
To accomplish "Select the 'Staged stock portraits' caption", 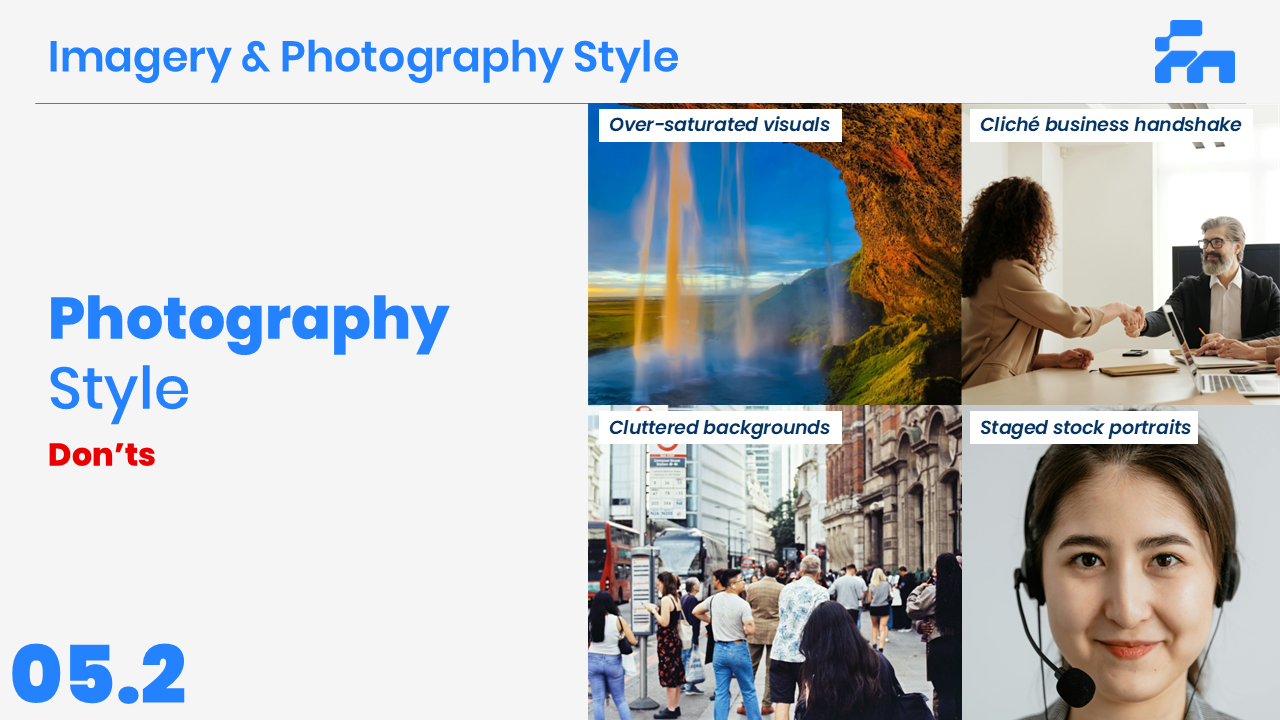I will coord(1085,428).
